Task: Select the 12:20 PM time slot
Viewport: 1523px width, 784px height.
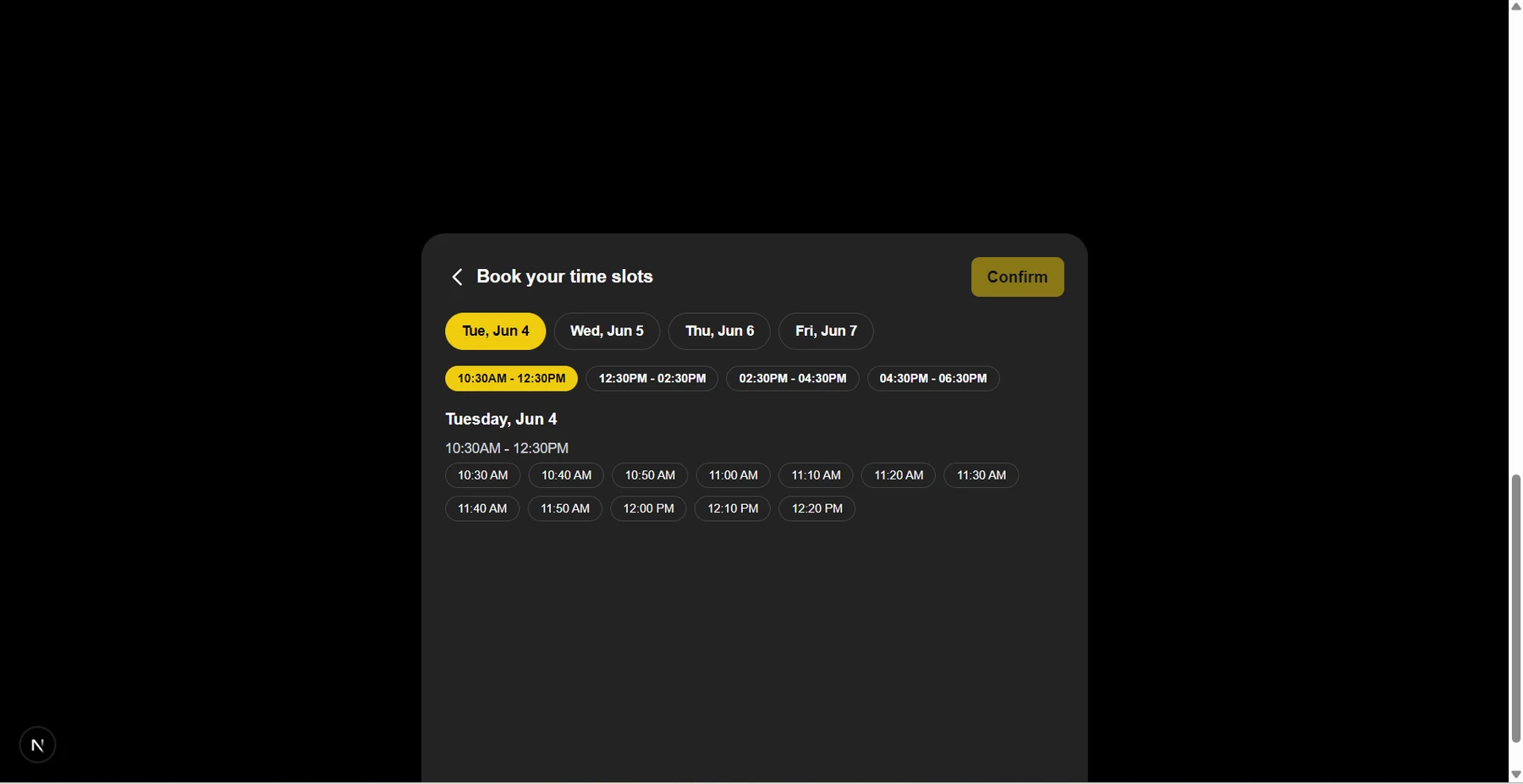Action: coord(817,508)
